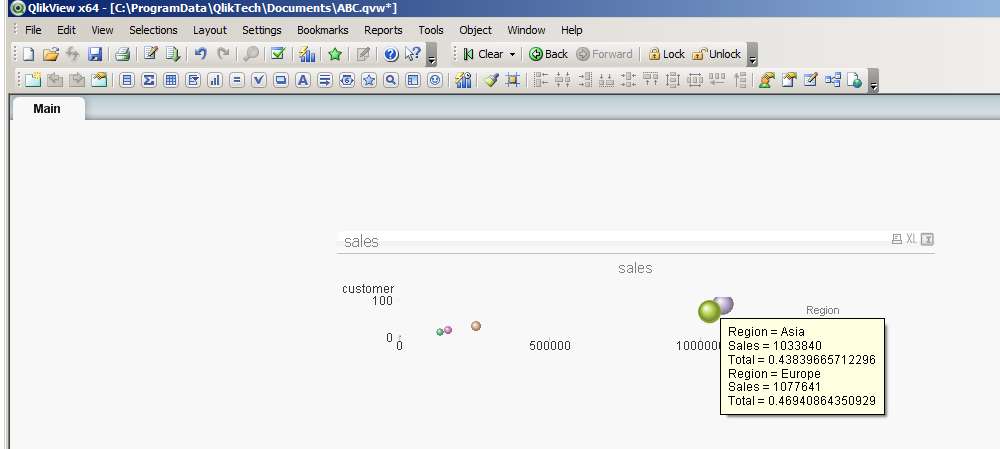
Task: Lock current selections
Action: click(x=666, y=54)
